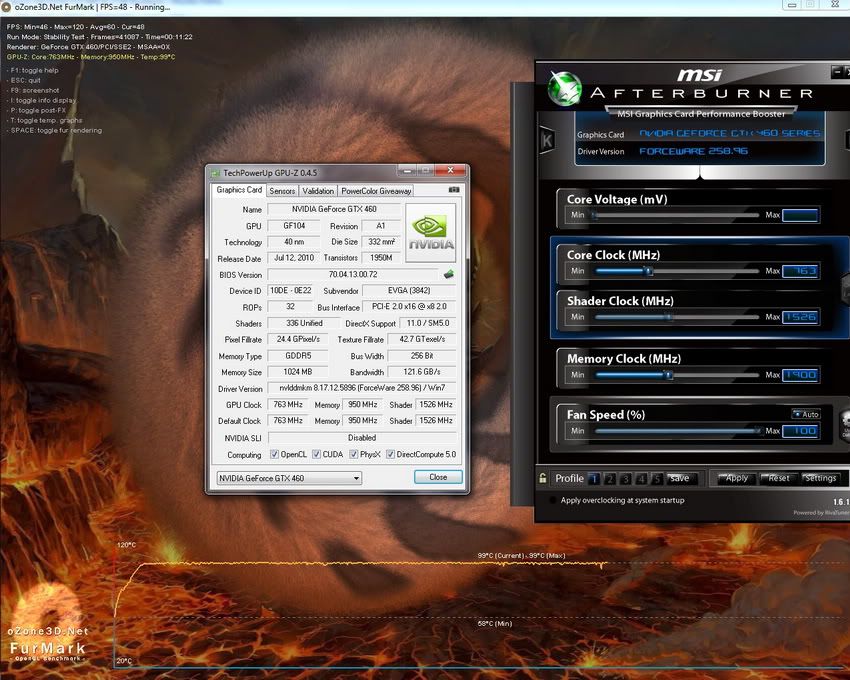
Task: Open the PowerColor Giveaway tab
Action: click(376, 191)
